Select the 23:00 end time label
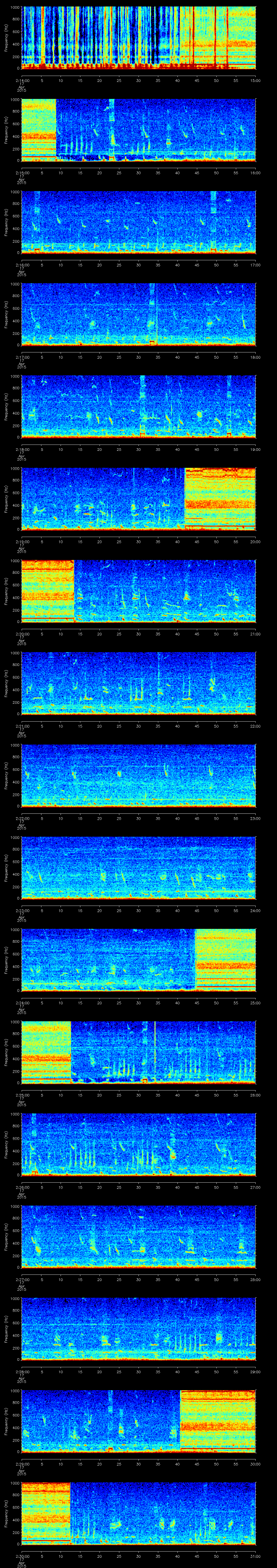Screen dimensions: 277x1568 click(x=255, y=818)
